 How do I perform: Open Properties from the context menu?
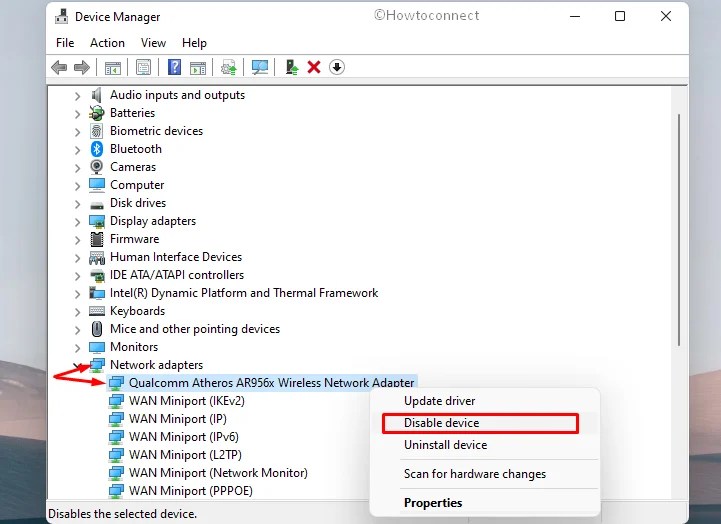tap(485, 503)
